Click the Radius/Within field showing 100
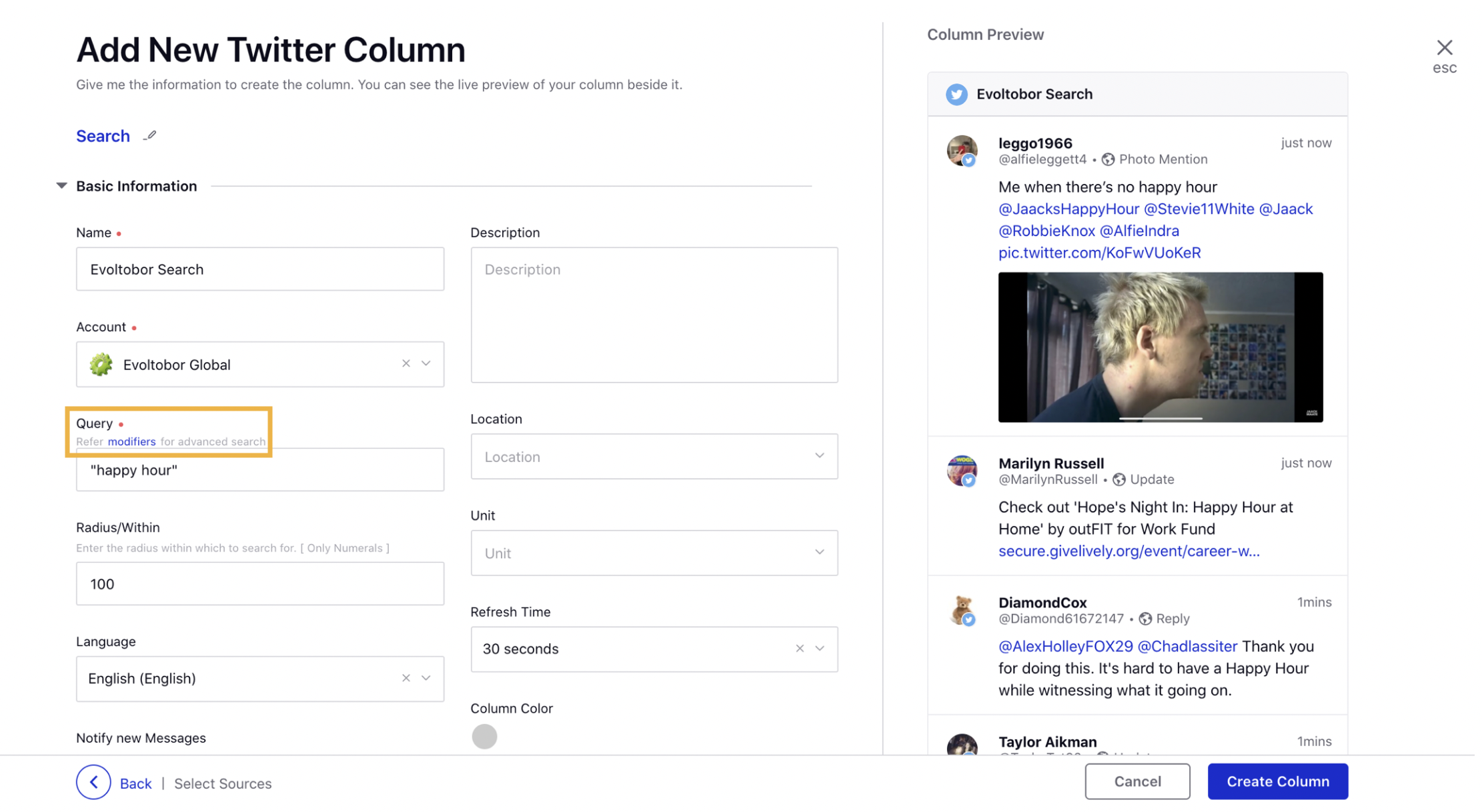This screenshot has height=812, width=1482. coord(260,584)
